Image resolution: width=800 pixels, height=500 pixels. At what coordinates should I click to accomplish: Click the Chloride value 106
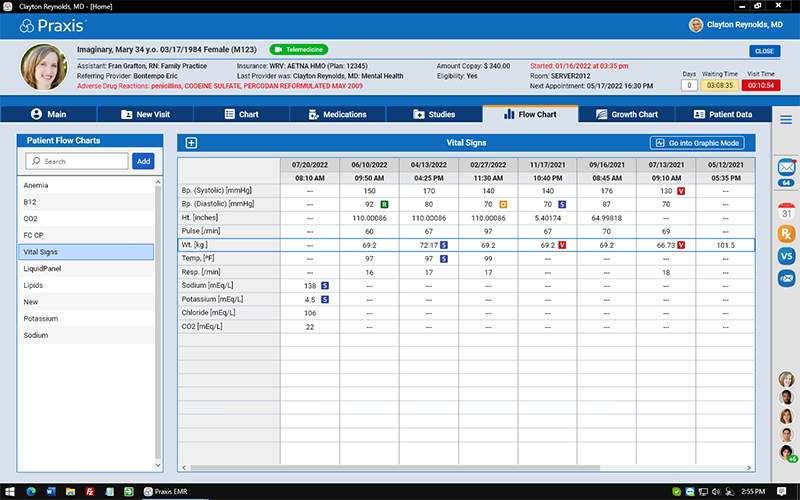click(x=310, y=313)
